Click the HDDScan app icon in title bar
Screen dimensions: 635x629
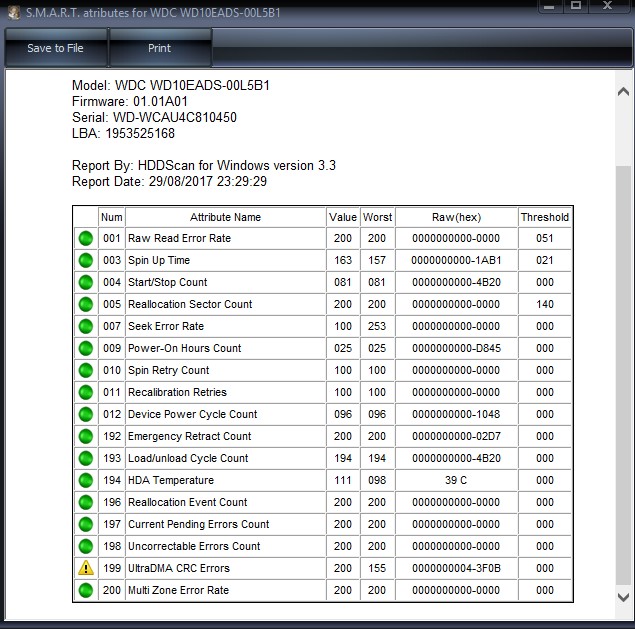pos(14,13)
